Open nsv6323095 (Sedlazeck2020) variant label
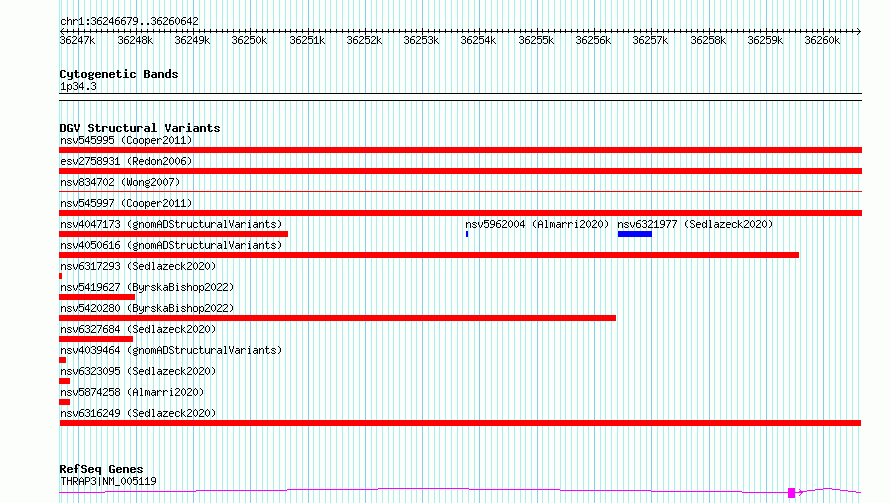 (x=138, y=371)
